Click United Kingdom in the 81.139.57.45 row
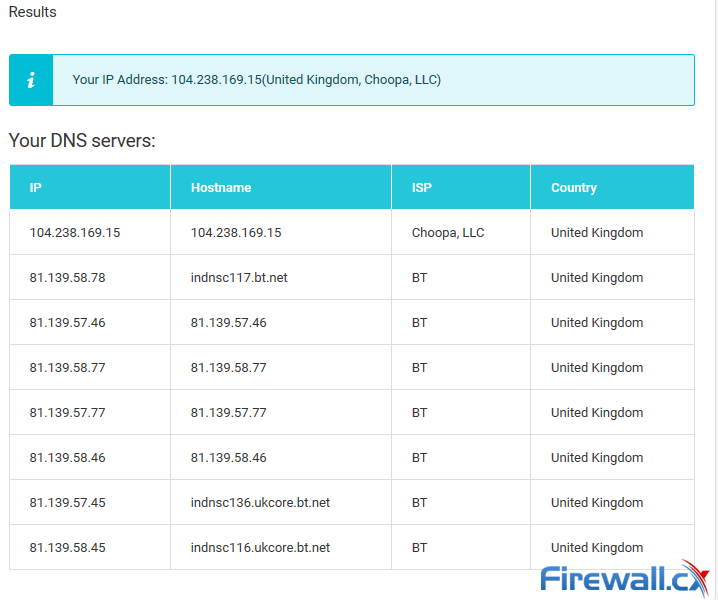The width and height of the screenshot is (718, 600). click(x=597, y=502)
